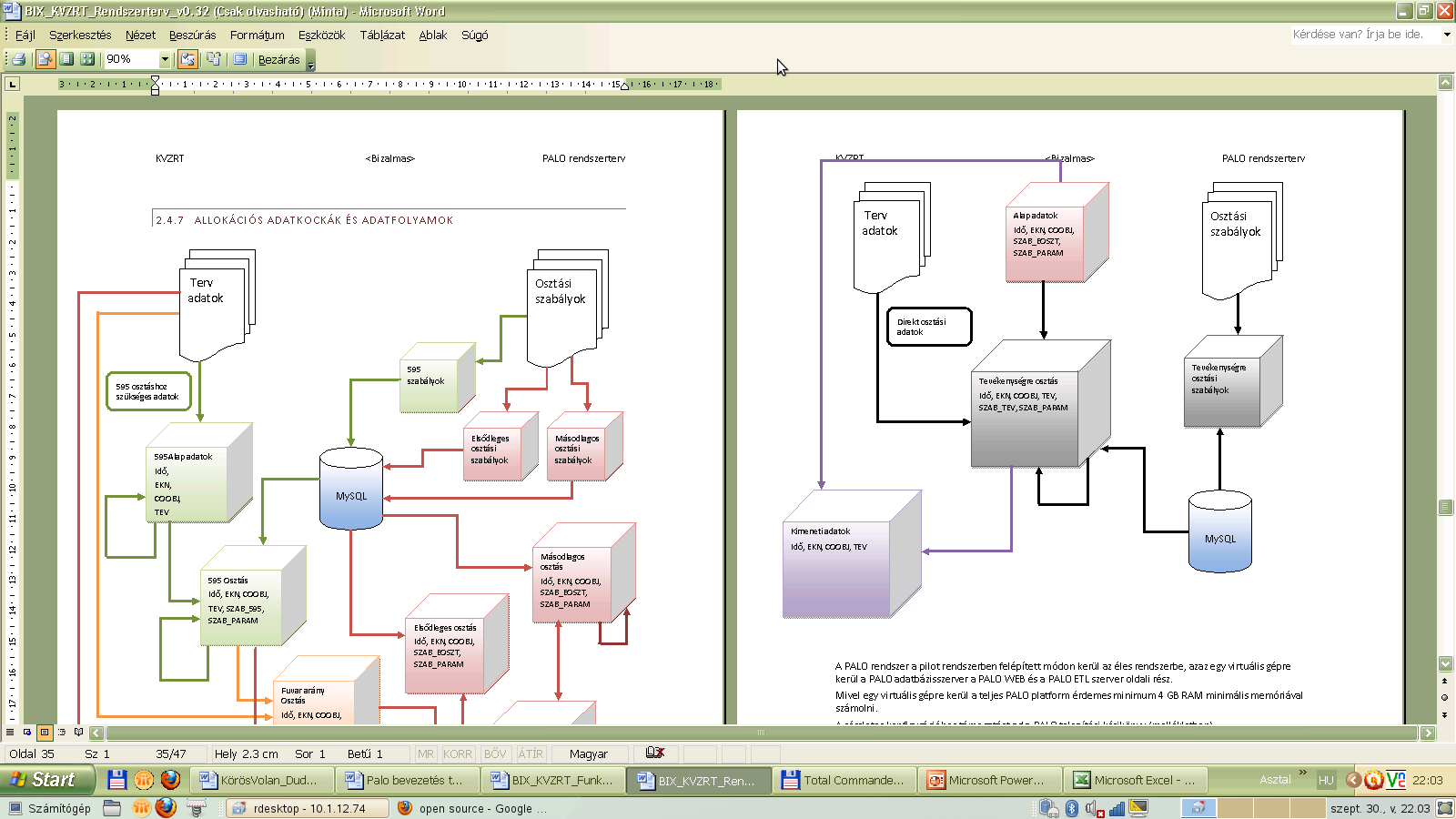Screen dimensions: 1456x819
Task: Switch to Reading Layout view button
Action: (x=79, y=732)
